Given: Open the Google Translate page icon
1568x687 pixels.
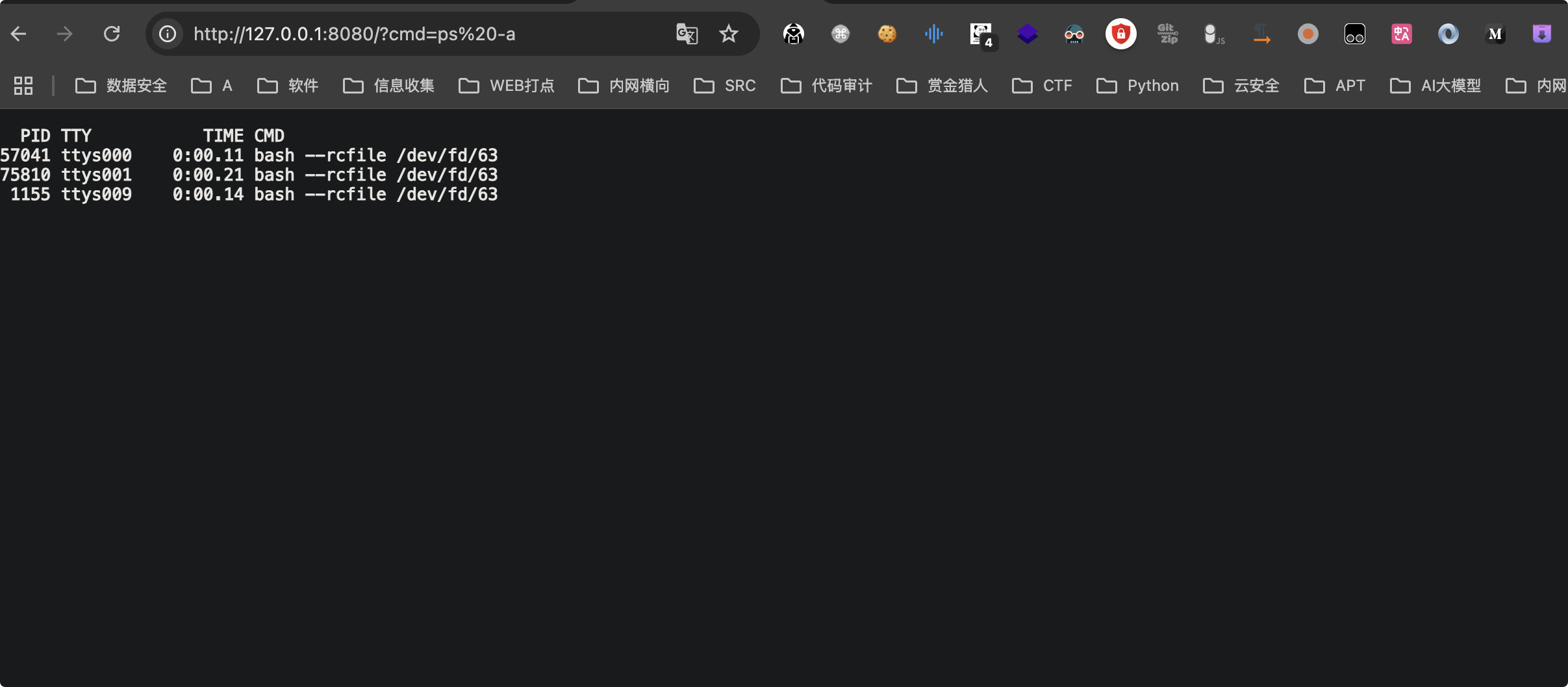Looking at the screenshot, I should pyautogui.click(x=687, y=34).
